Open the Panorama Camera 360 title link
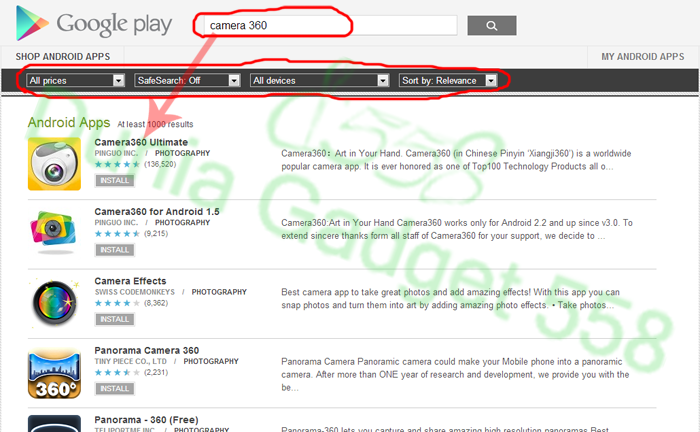The height and width of the screenshot is (432, 700). 146,350
